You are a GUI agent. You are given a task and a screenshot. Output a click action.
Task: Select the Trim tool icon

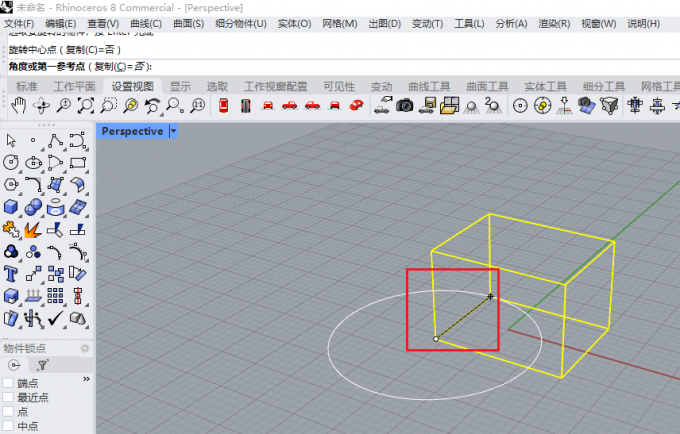point(56,230)
